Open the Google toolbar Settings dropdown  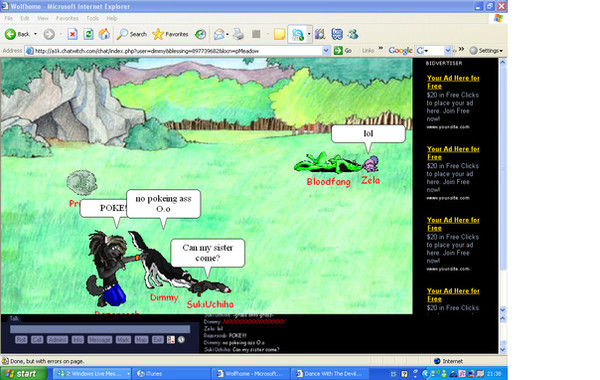486,51
